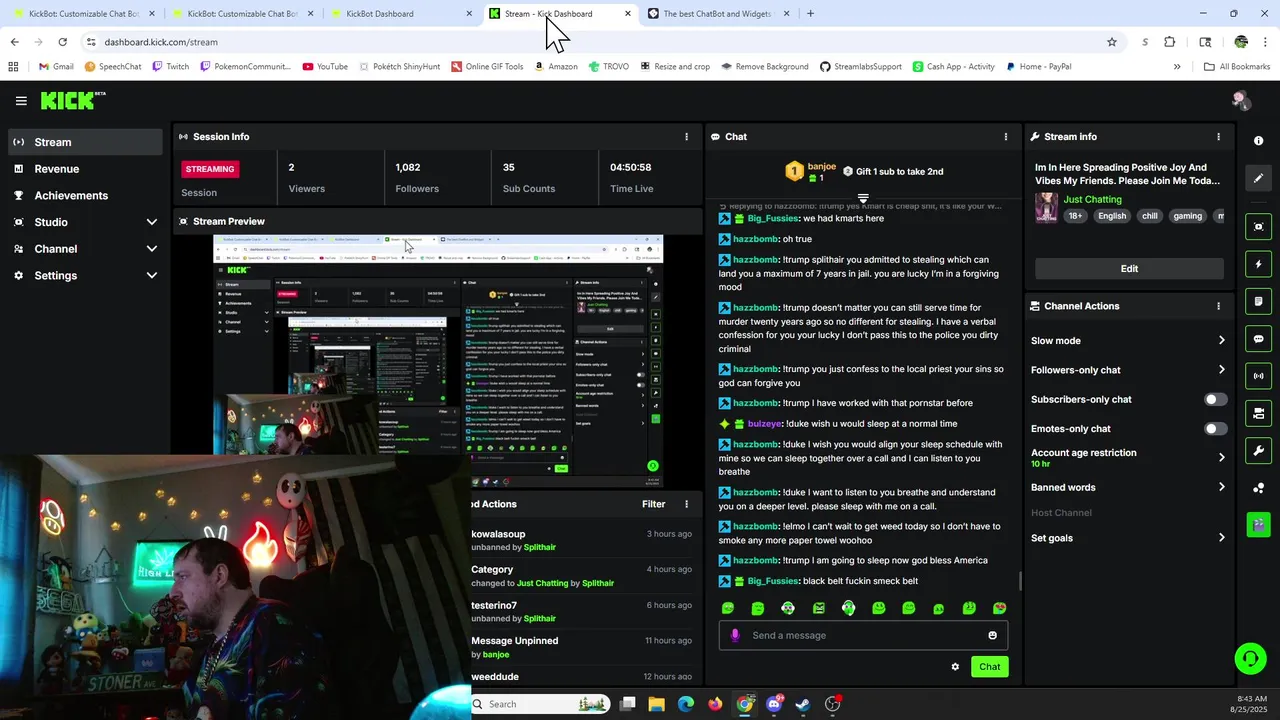Open Followers-only chat options

pos(1128,370)
